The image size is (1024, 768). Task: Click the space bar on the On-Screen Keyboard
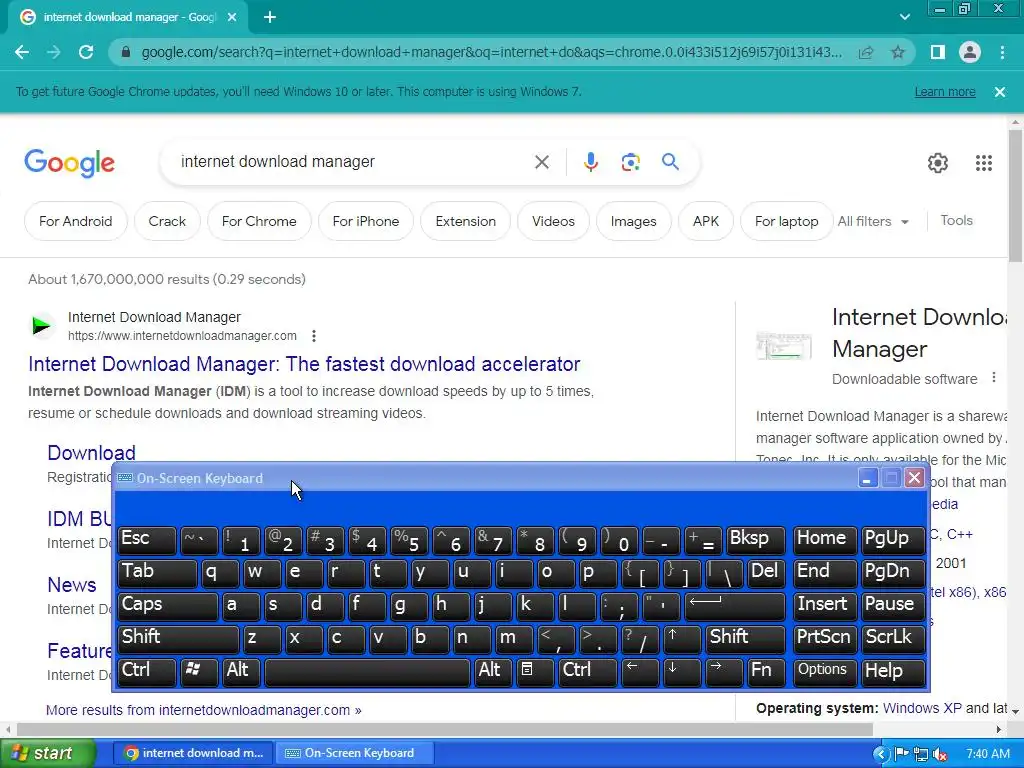click(x=367, y=672)
